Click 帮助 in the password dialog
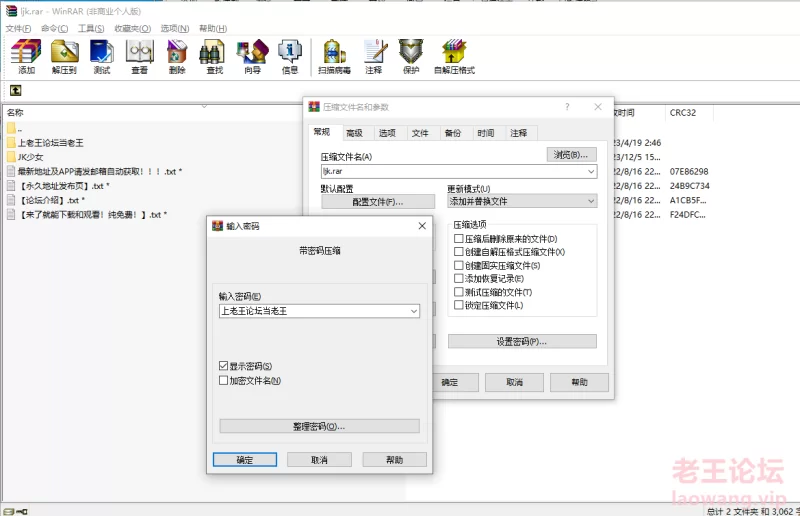 tap(394, 460)
